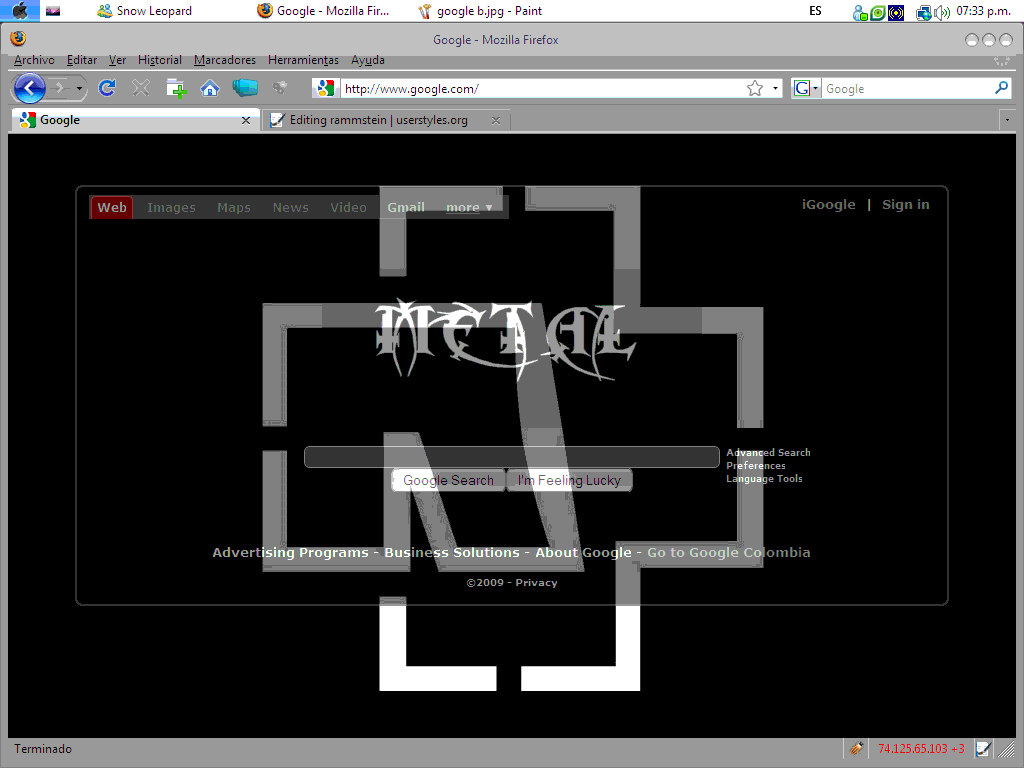Open Advertising Programs link
1024x768 pixels.
[290, 552]
